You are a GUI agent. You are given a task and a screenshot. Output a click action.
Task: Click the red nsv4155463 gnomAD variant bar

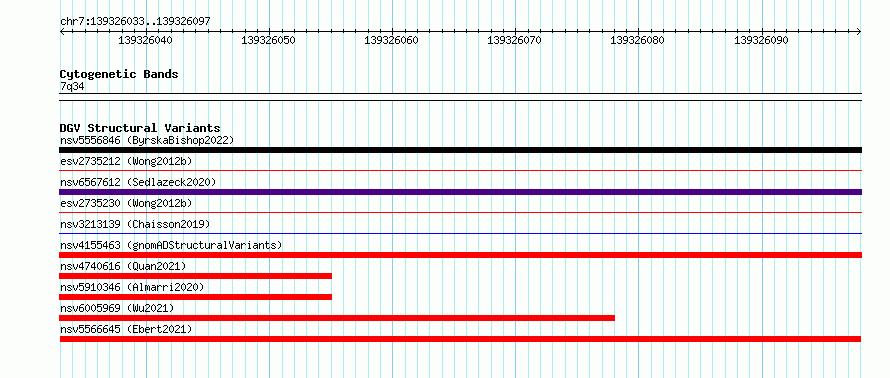coord(460,255)
